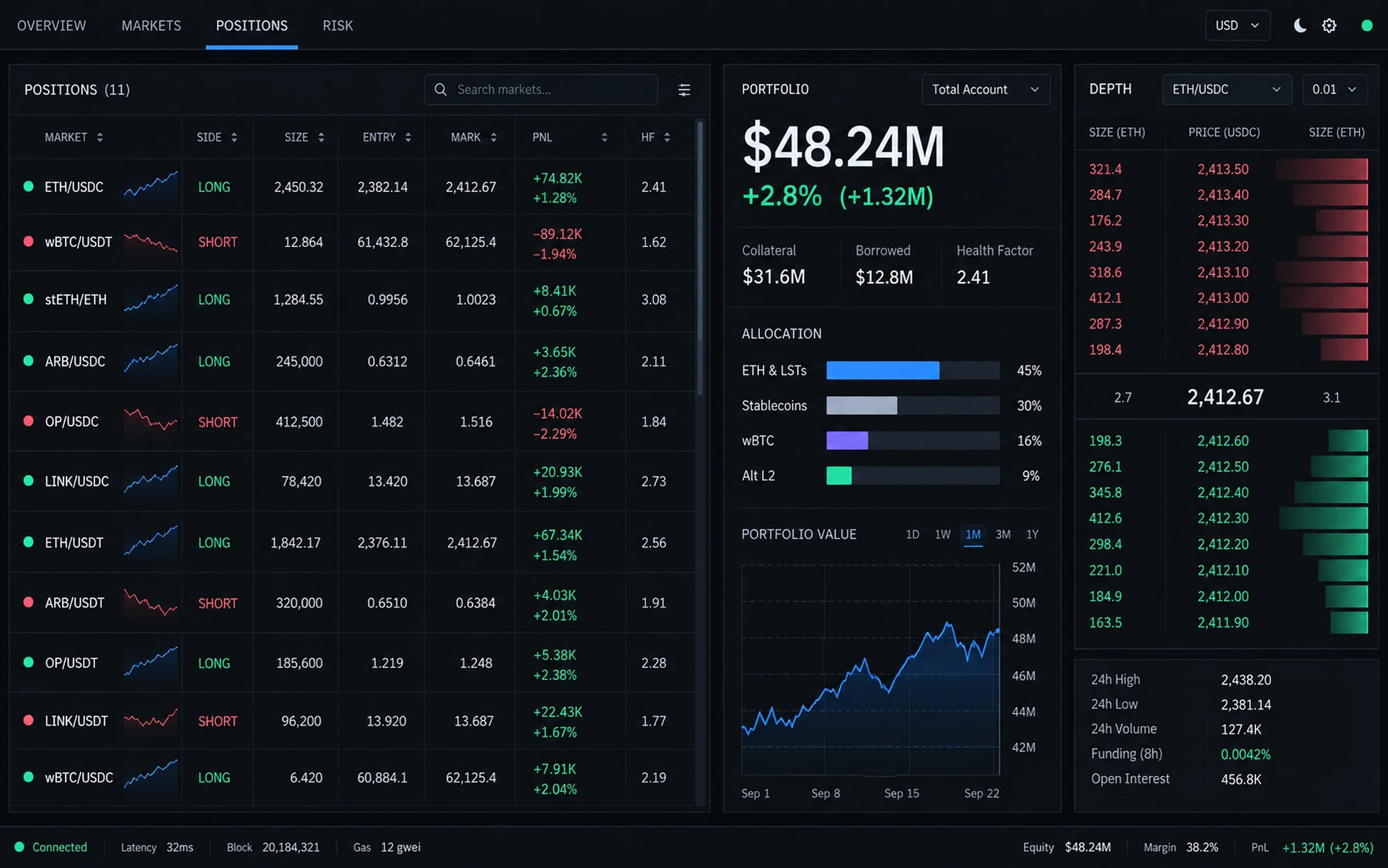Select the 1D chart range
1388x868 pixels.
click(x=913, y=534)
